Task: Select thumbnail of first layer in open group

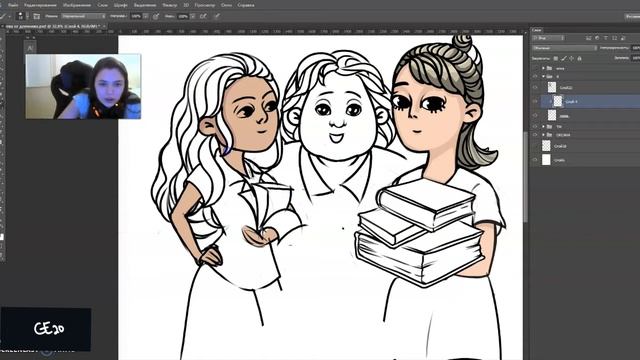Action: click(552, 87)
